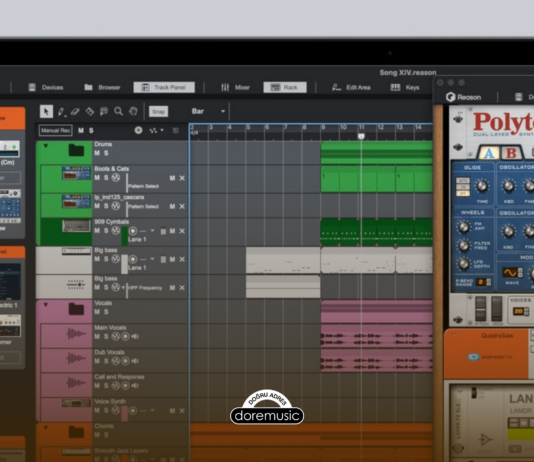
Task: Show the Mixer view
Action: pos(235,87)
